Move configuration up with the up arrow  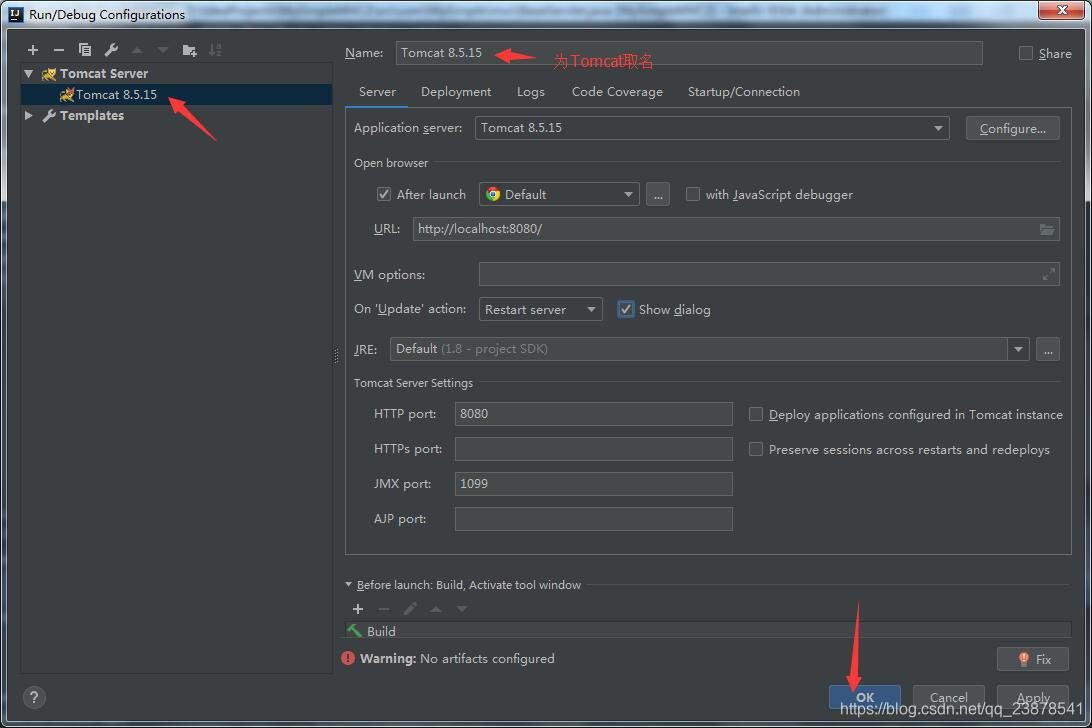pyautogui.click(x=137, y=50)
